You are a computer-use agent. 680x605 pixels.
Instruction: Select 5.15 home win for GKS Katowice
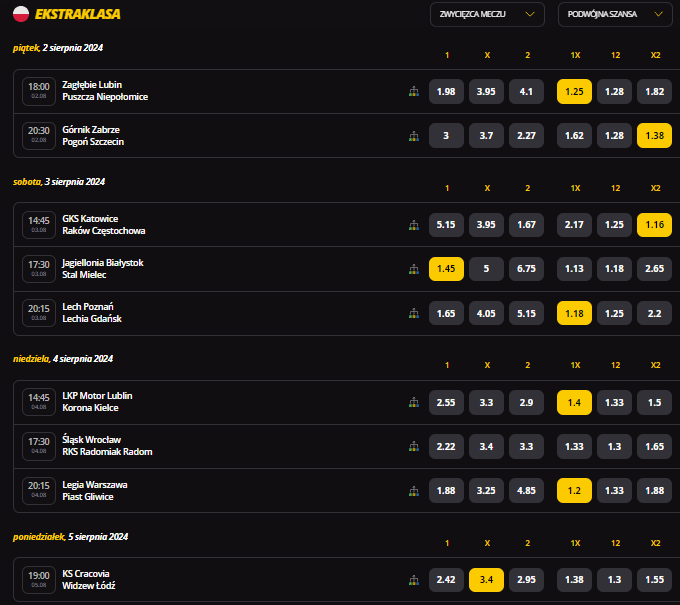[446, 225]
